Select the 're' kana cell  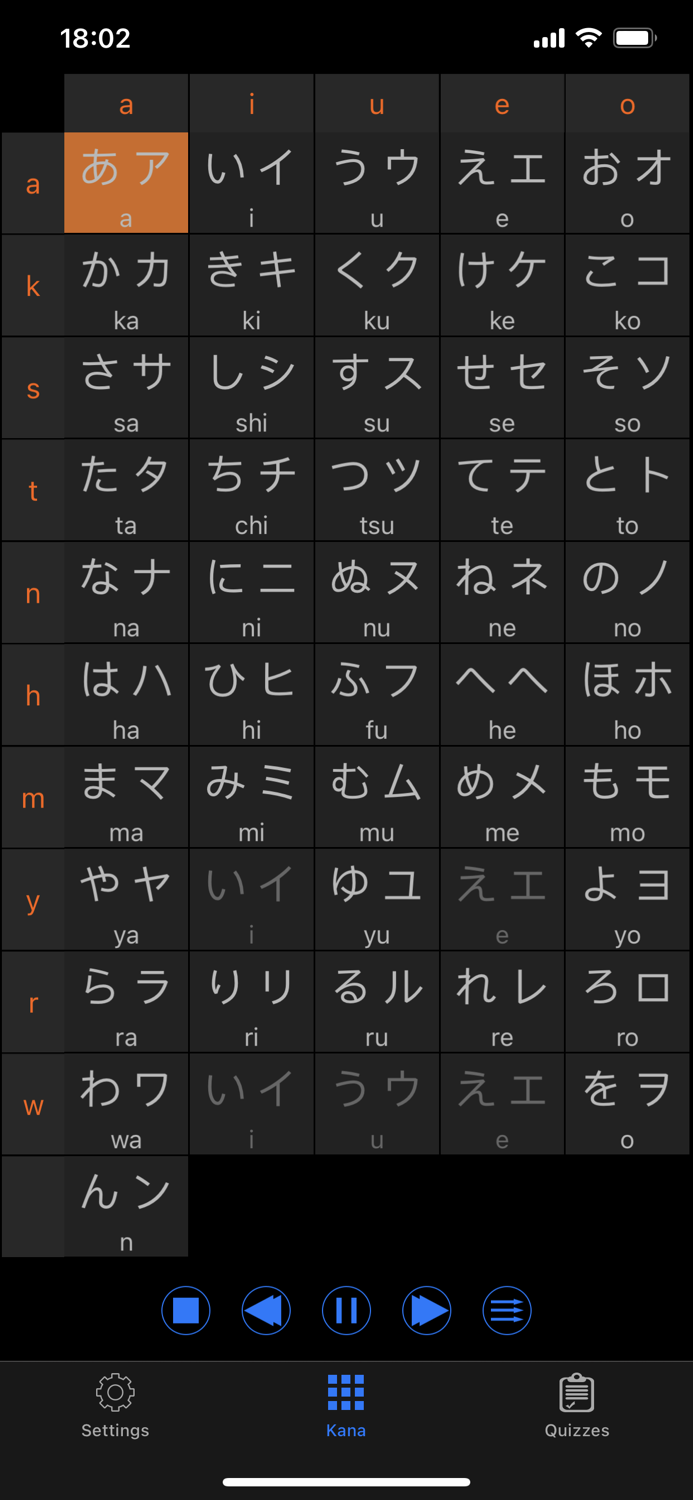point(502,1000)
